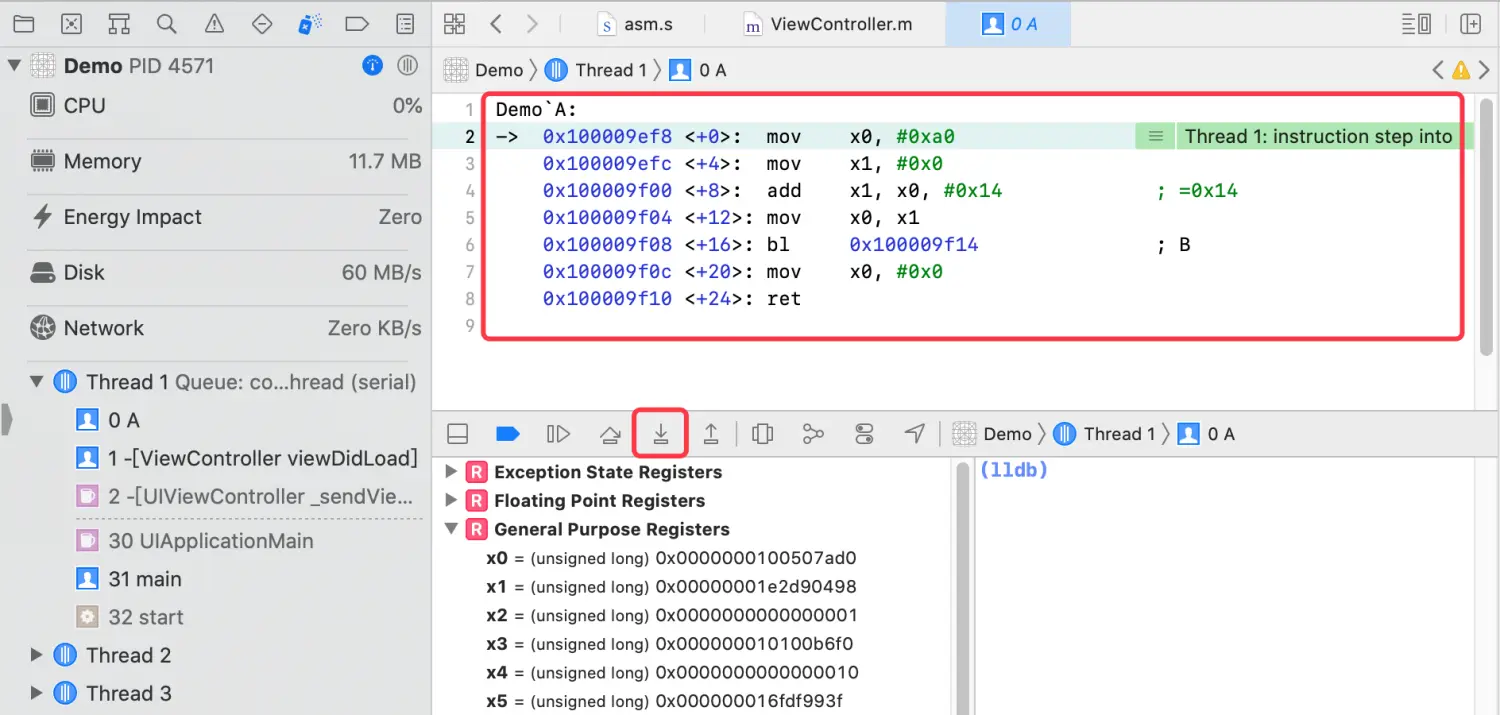Click the editor vertical scrollbar

1488,225
